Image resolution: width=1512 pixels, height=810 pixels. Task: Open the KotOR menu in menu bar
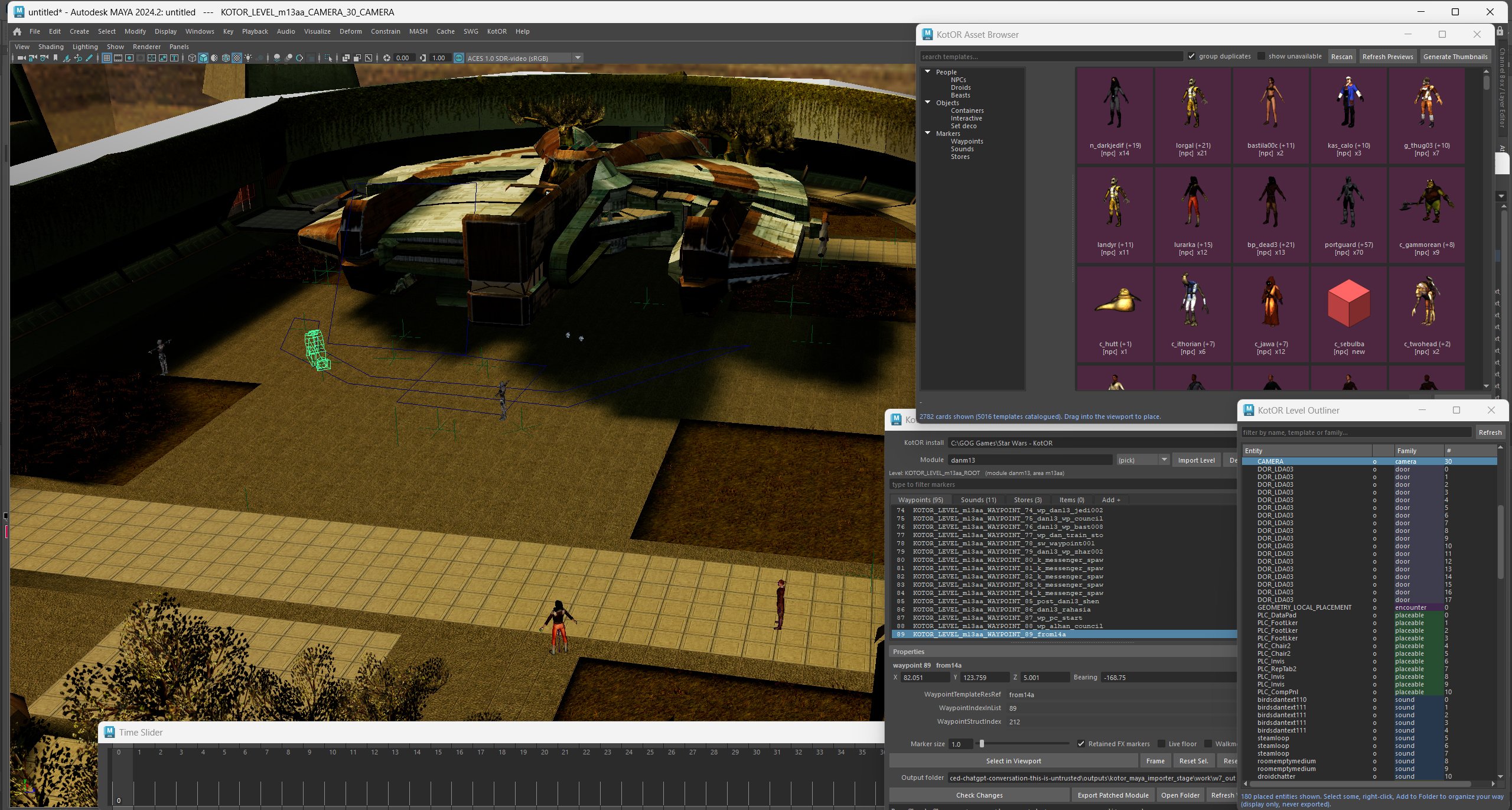(x=497, y=31)
